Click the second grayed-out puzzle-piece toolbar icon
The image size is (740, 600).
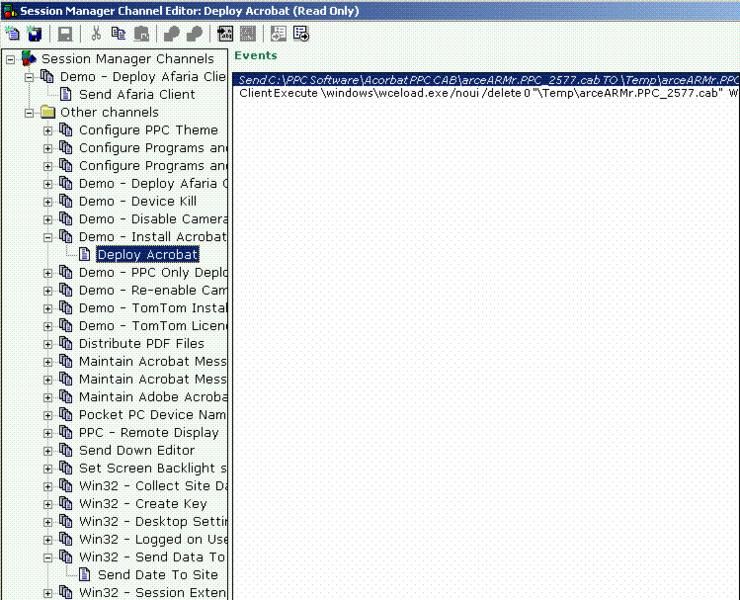click(x=194, y=34)
